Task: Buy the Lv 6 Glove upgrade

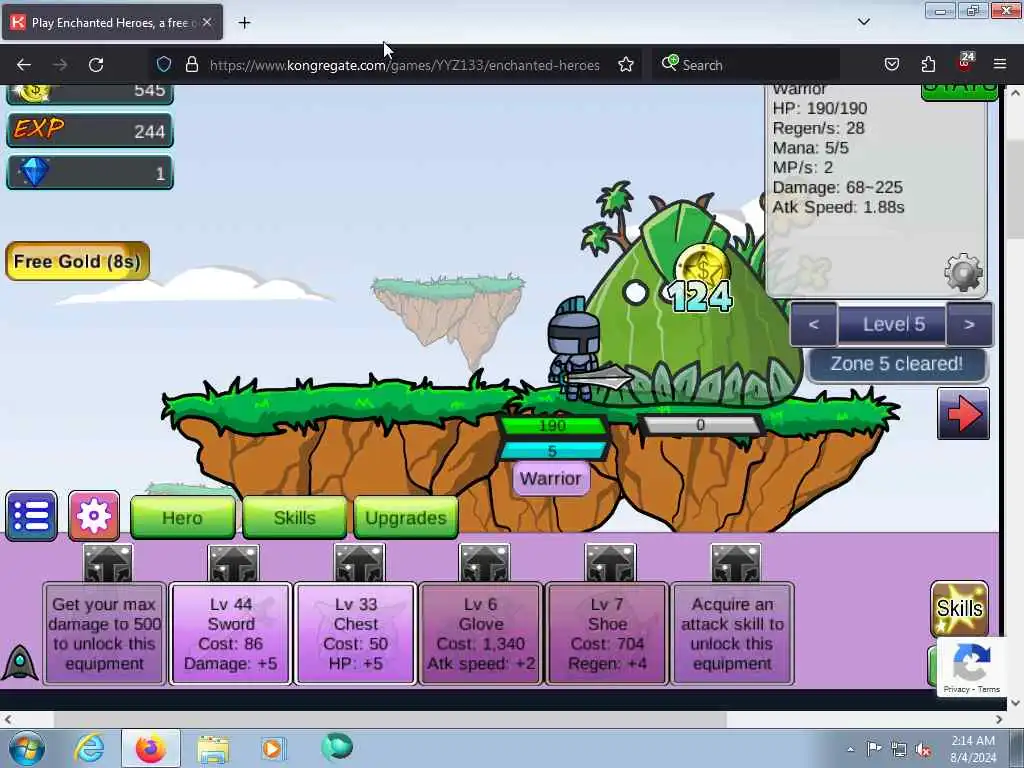Action: [481, 633]
